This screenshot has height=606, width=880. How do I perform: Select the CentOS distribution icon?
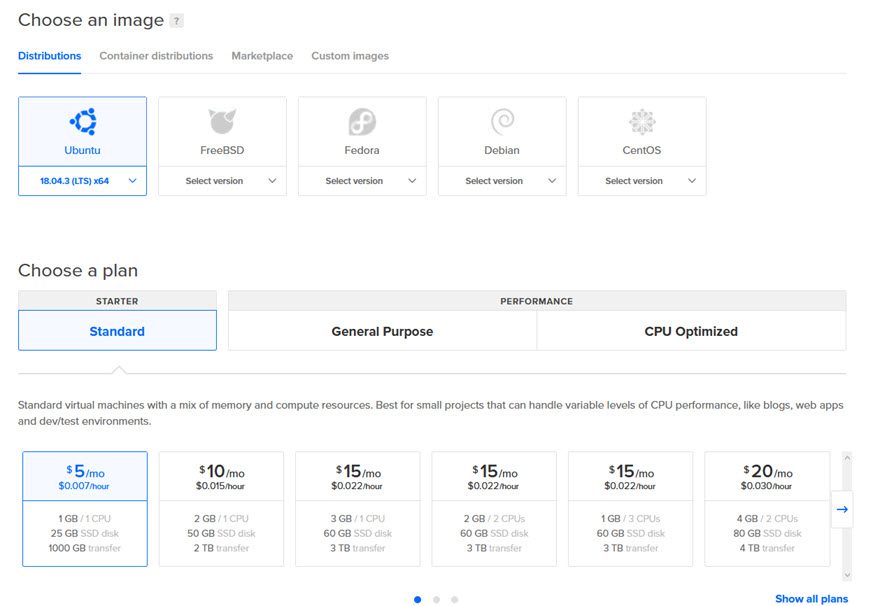tap(642, 122)
